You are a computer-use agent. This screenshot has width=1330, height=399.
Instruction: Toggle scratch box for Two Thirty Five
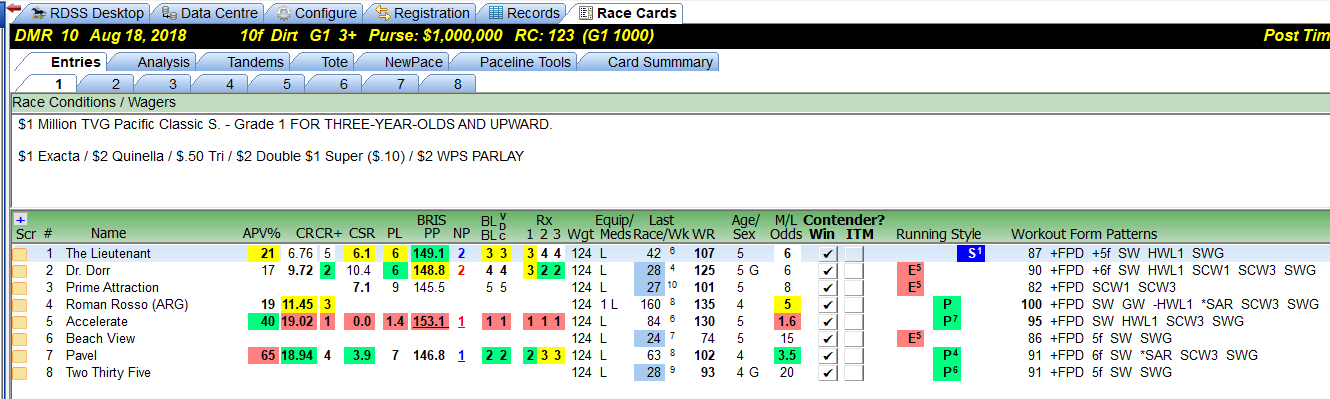pyautogui.click(x=20, y=373)
